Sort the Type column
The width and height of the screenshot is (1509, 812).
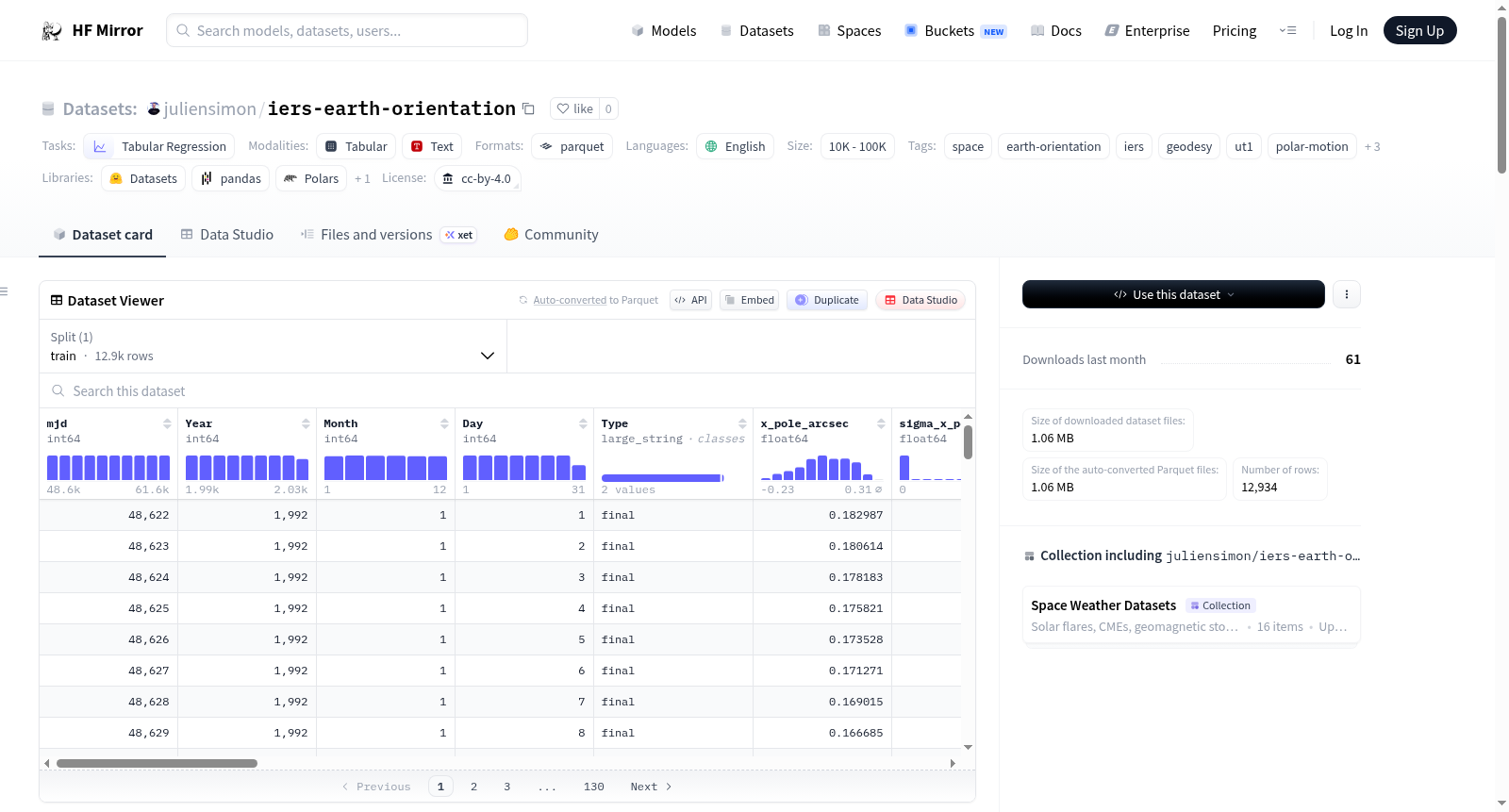click(x=742, y=423)
